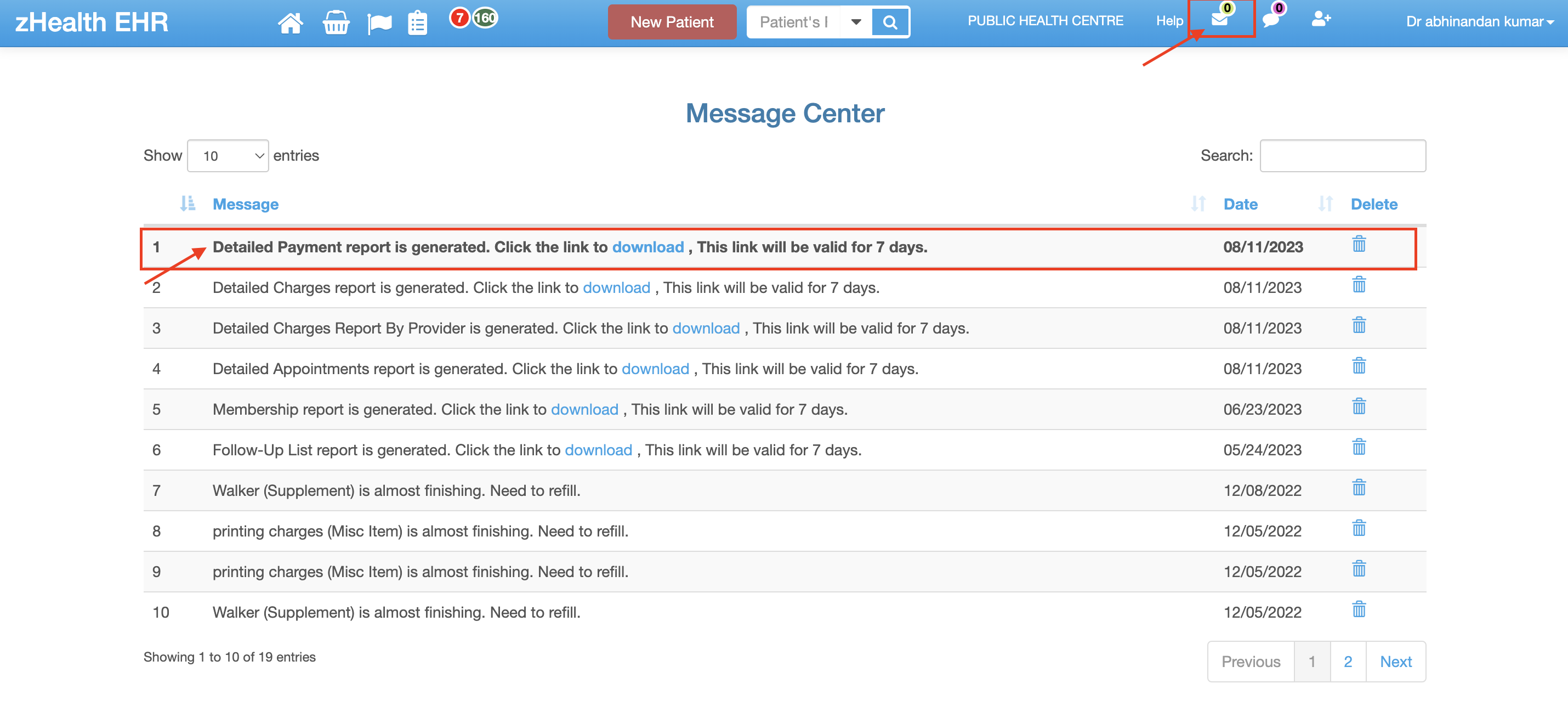Sort messages by Date column
Viewport: 1568px width, 723px height.
(x=1240, y=204)
